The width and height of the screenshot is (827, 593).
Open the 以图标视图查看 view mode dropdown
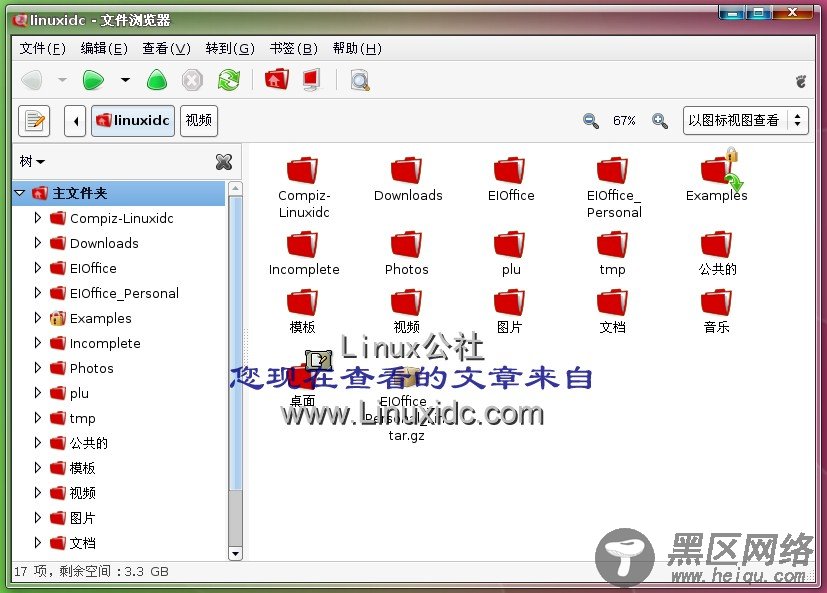(x=745, y=120)
